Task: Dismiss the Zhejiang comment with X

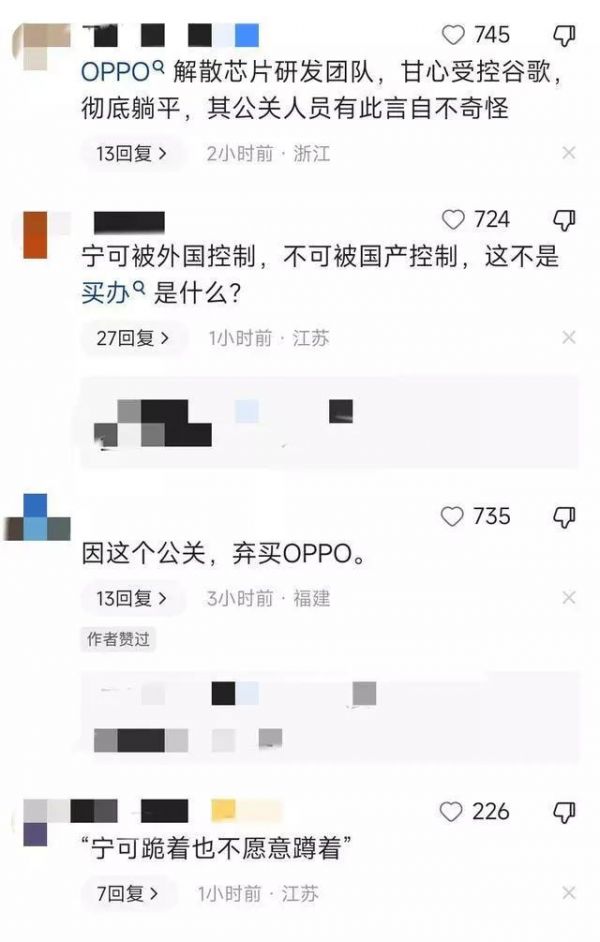Action: [x=569, y=153]
